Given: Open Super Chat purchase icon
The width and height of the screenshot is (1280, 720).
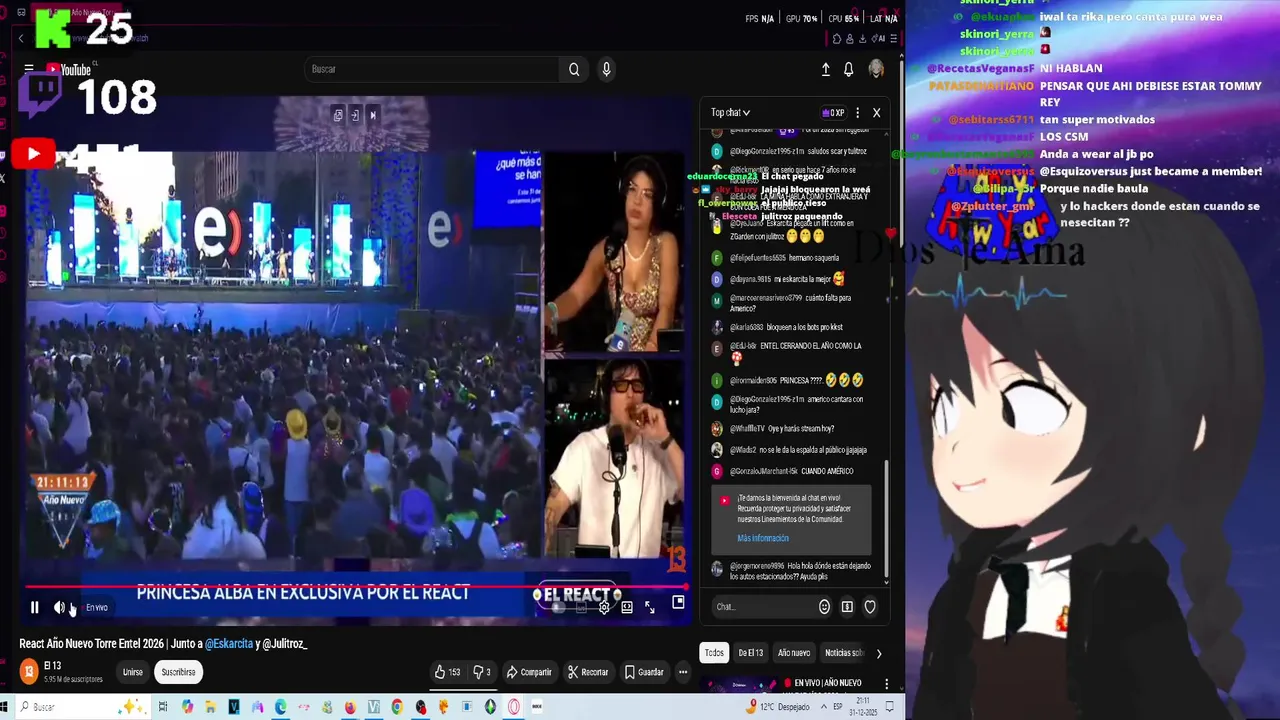Looking at the screenshot, I should pos(847,606).
